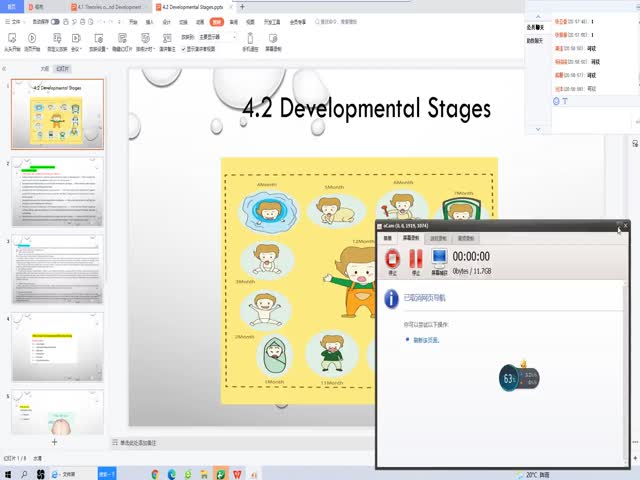
Task: Open Microsoft Edge from the taskbar
Action: pos(172,474)
